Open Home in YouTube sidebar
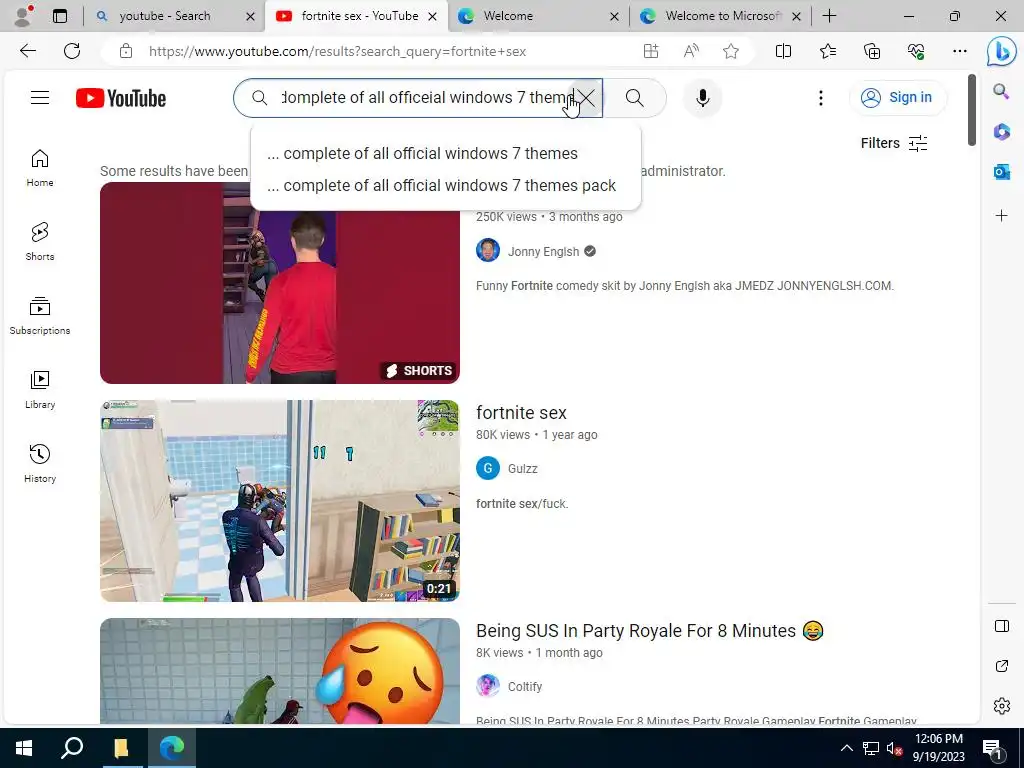This screenshot has height=768, width=1024. click(x=40, y=168)
